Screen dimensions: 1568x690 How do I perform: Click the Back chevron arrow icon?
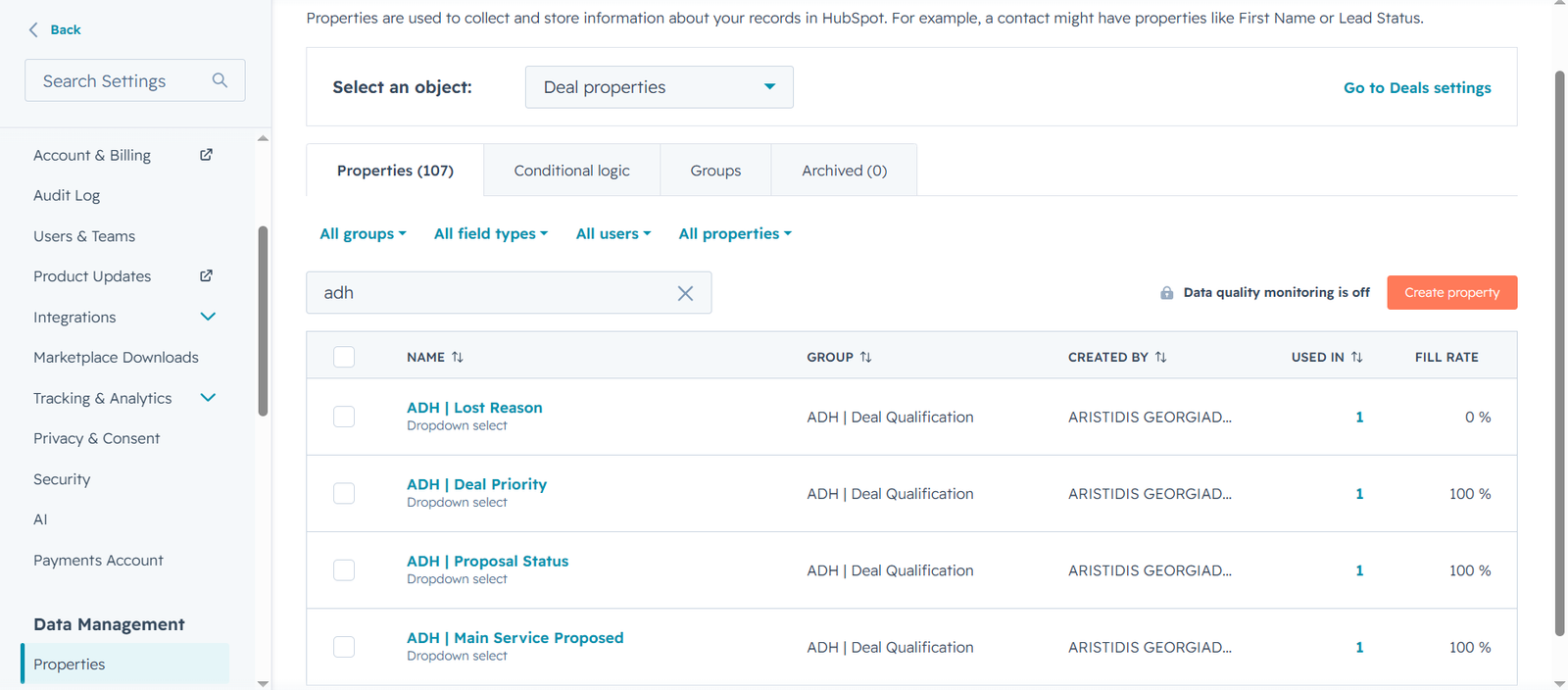point(34,29)
